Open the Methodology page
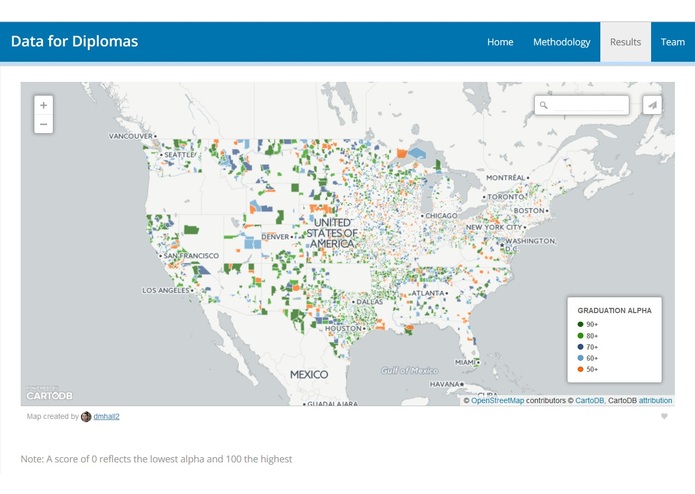This screenshot has width=695, height=494. 562,42
